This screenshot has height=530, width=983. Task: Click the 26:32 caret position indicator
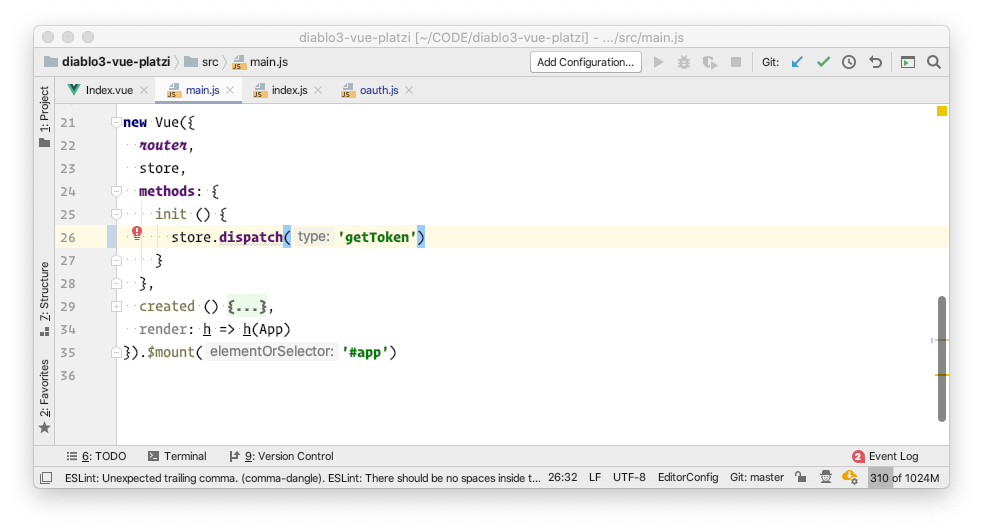coord(562,477)
